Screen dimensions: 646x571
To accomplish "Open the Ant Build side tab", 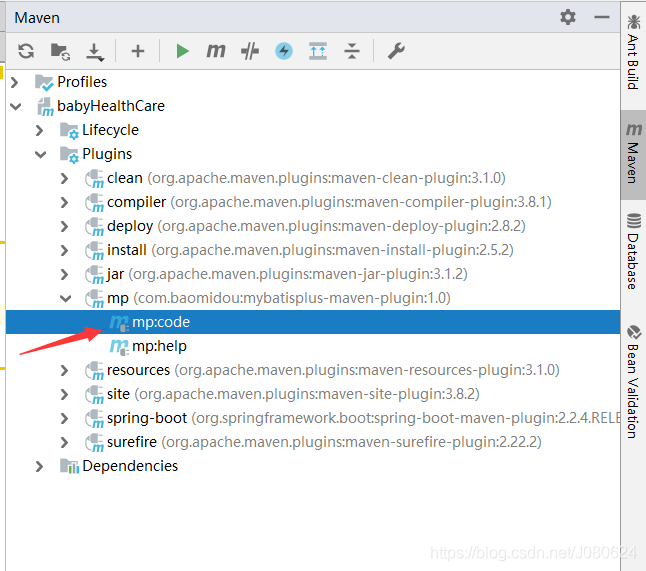I will (633, 53).
